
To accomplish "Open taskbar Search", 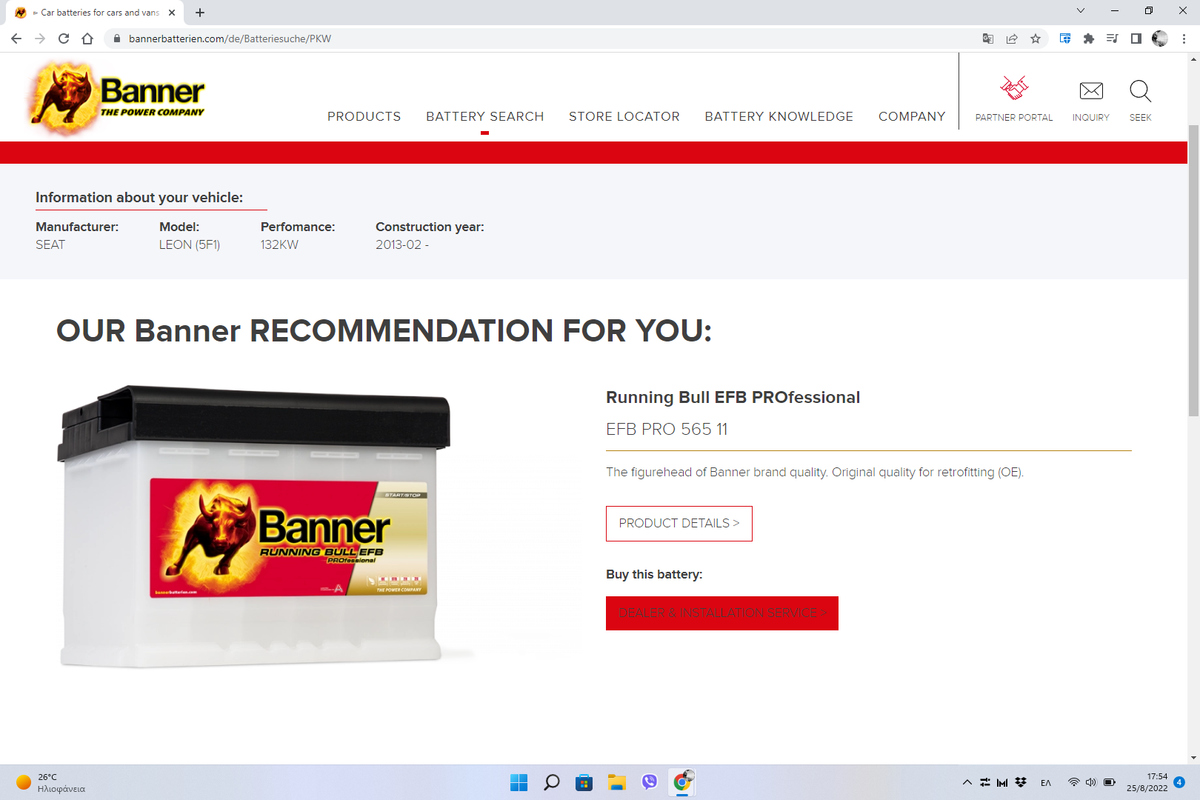I will [x=551, y=782].
